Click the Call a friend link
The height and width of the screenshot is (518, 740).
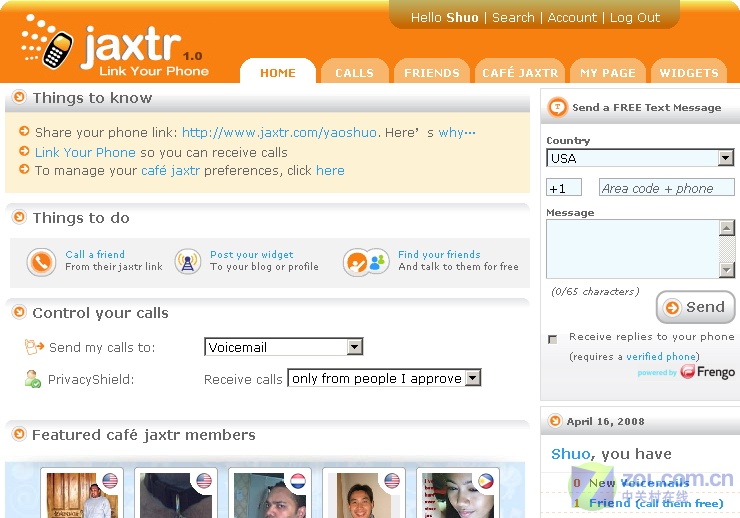(95, 254)
